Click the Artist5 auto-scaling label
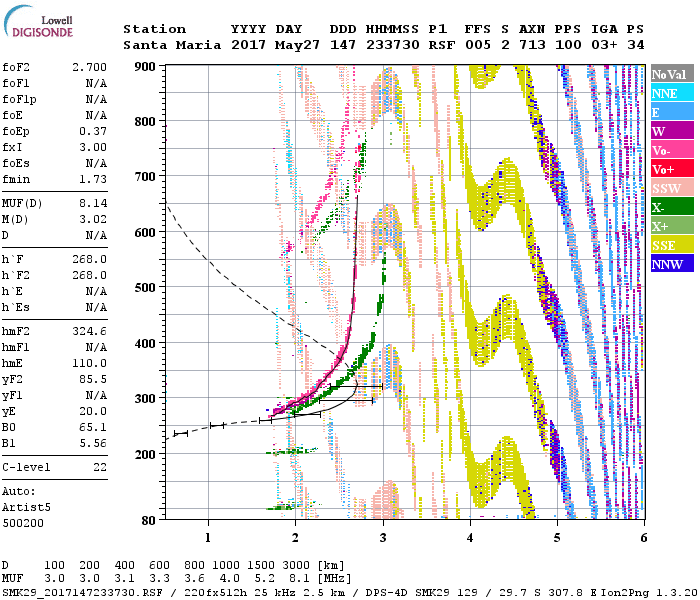 tap(26, 508)
